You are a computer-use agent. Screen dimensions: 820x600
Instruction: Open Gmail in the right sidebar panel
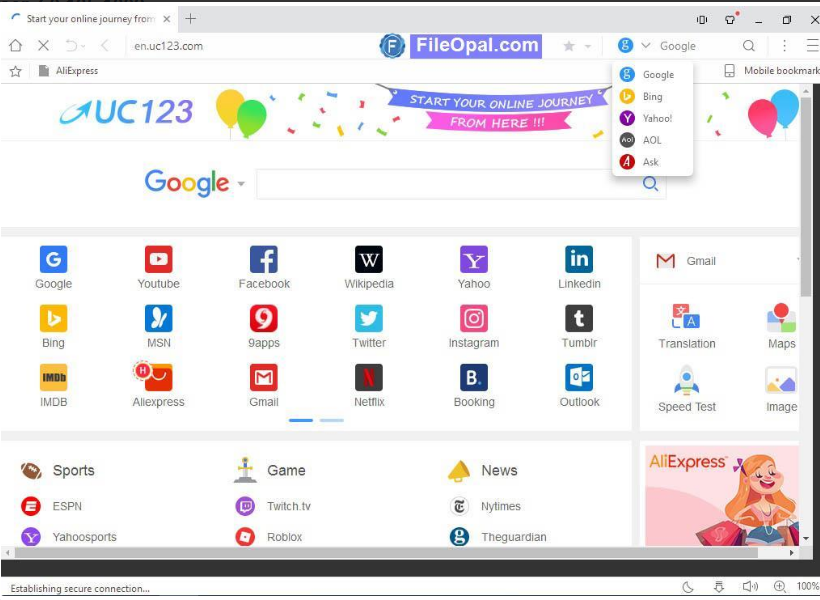coord(686,261)
